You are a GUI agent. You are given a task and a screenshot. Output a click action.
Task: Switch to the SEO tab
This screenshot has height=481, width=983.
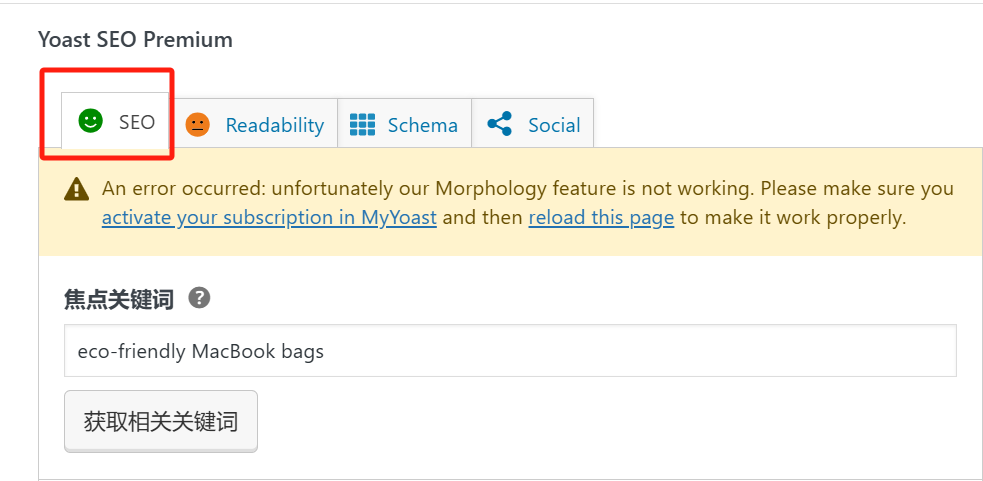(116, 121)
